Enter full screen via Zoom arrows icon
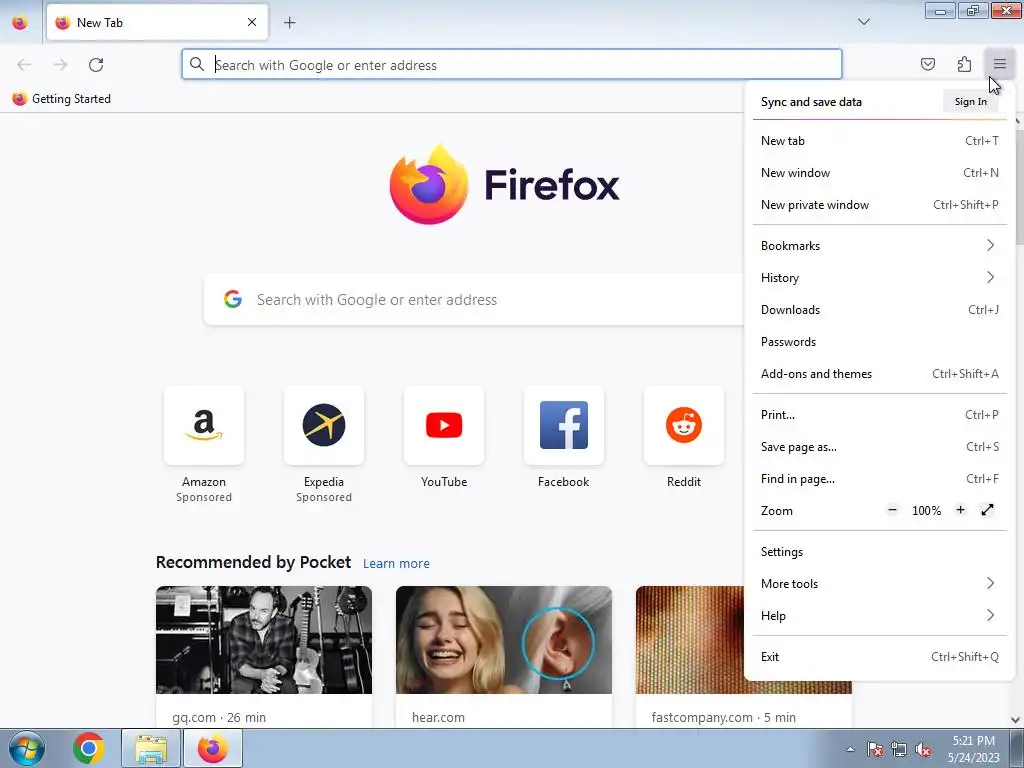Image resolution: width=1024 pixels, height=768 pixels. pos(987,510)
